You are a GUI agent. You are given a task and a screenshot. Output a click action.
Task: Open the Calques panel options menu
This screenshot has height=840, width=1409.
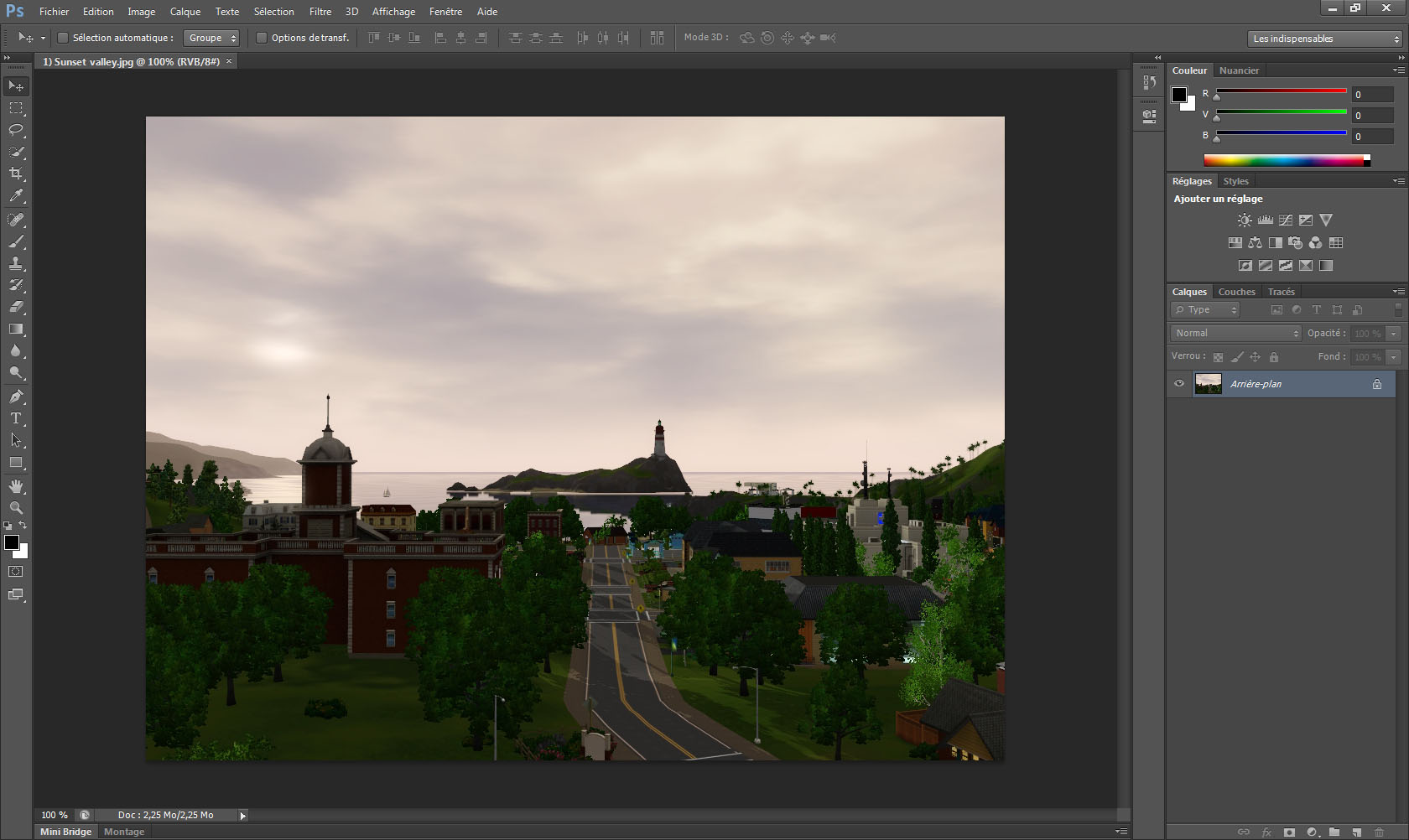(x=1398, y=292)
